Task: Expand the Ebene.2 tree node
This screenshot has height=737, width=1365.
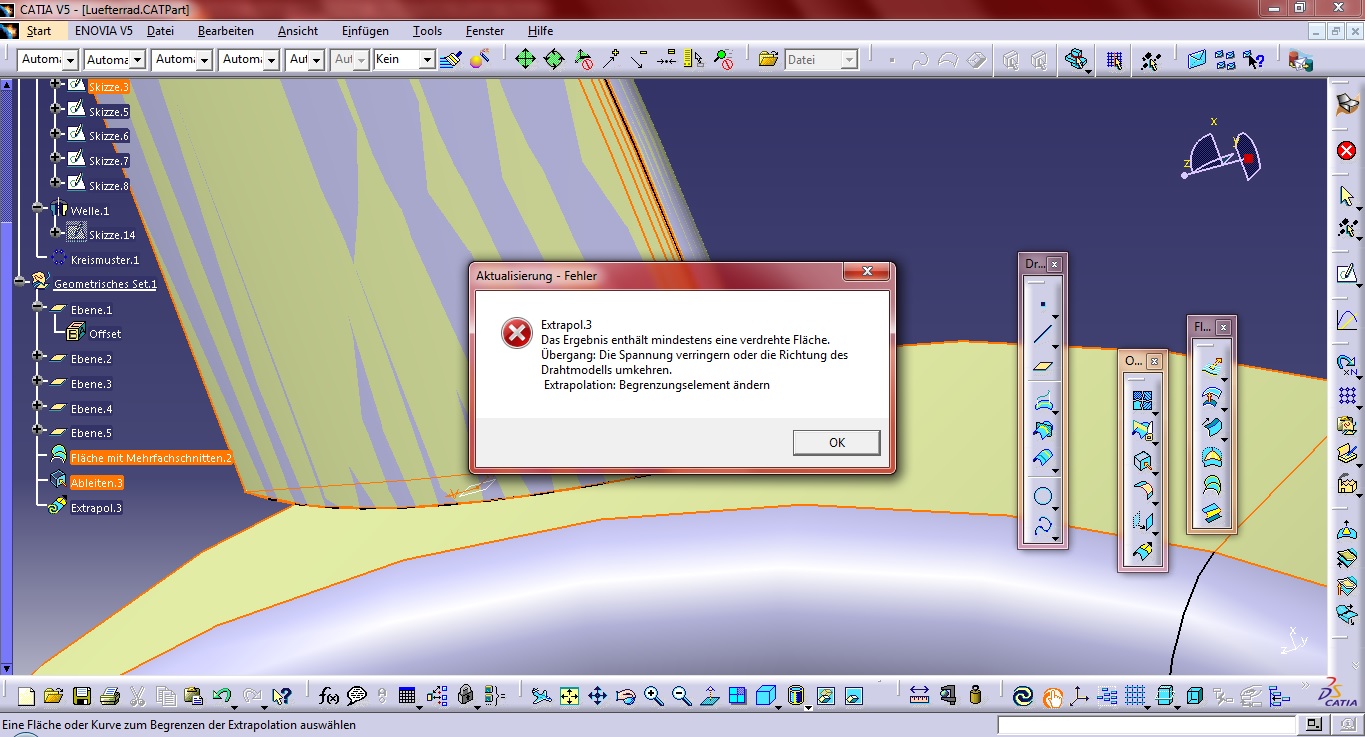Action: [38, 357]
